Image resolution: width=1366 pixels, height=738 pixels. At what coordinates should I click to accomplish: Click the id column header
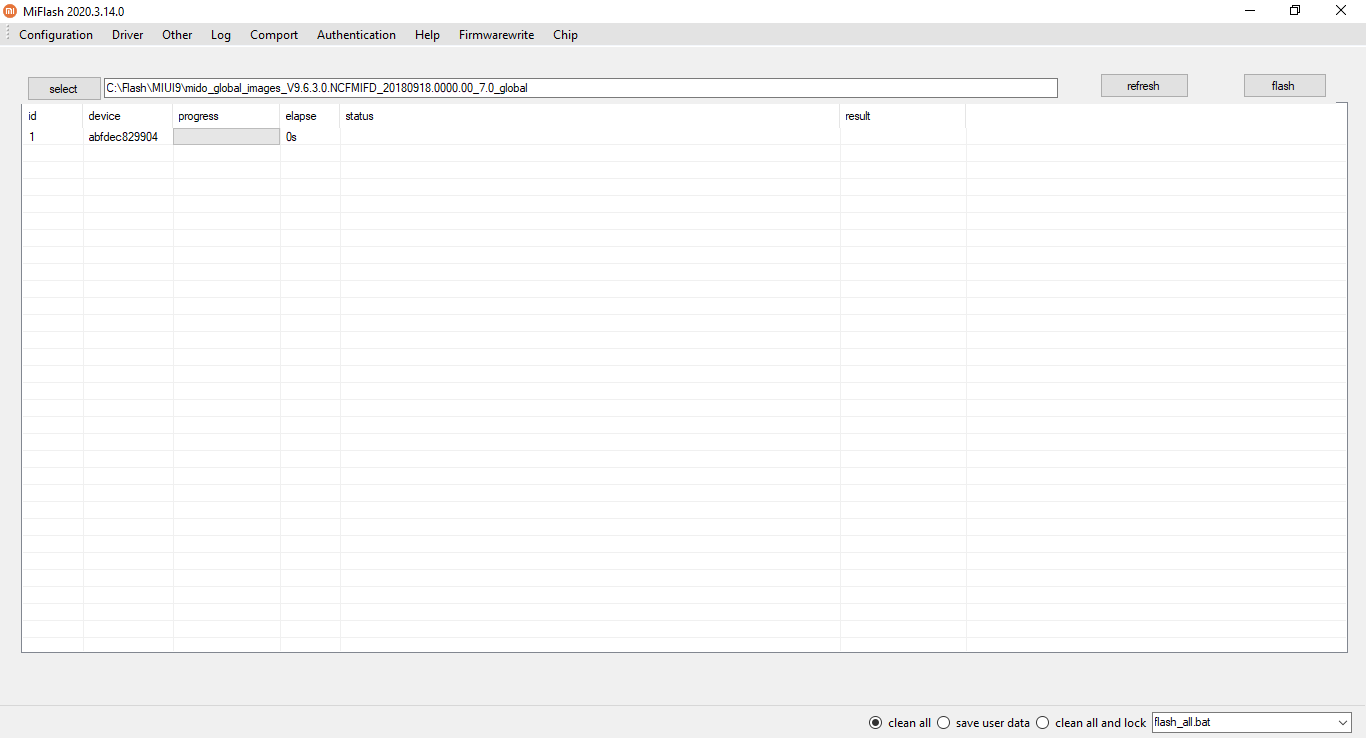52,116
